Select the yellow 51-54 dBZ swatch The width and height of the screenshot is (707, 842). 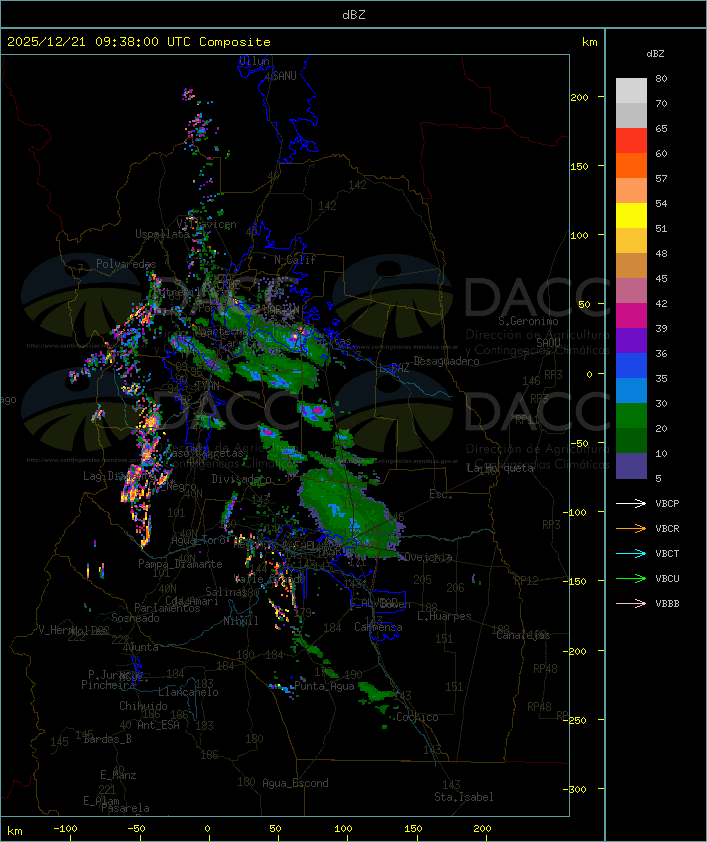[631, 215]
